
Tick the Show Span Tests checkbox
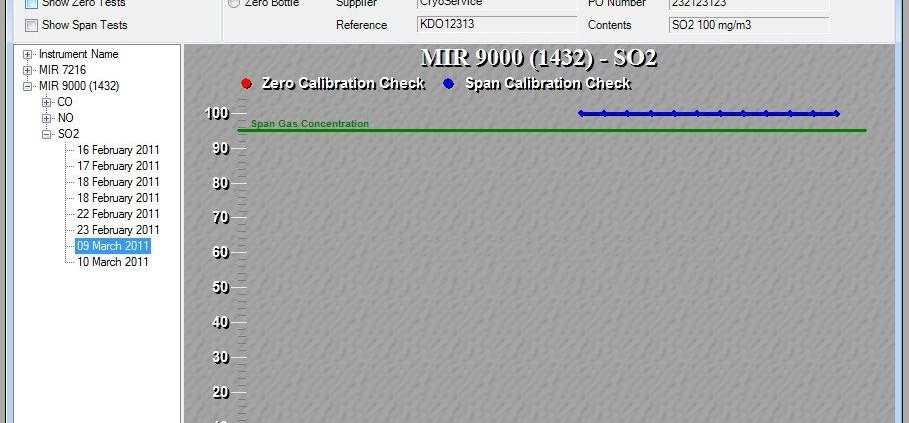(32, 25)
